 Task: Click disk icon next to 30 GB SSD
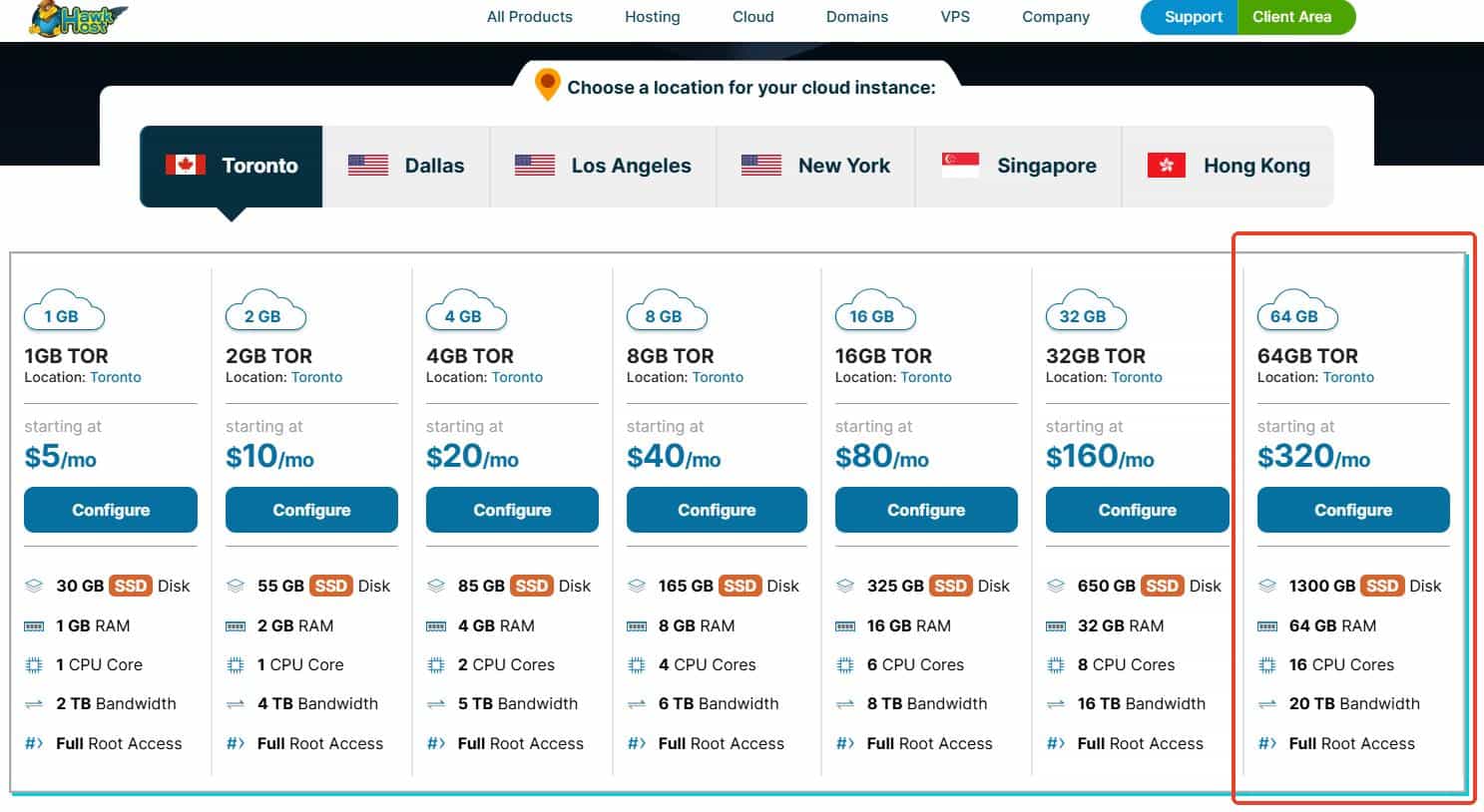34,586
